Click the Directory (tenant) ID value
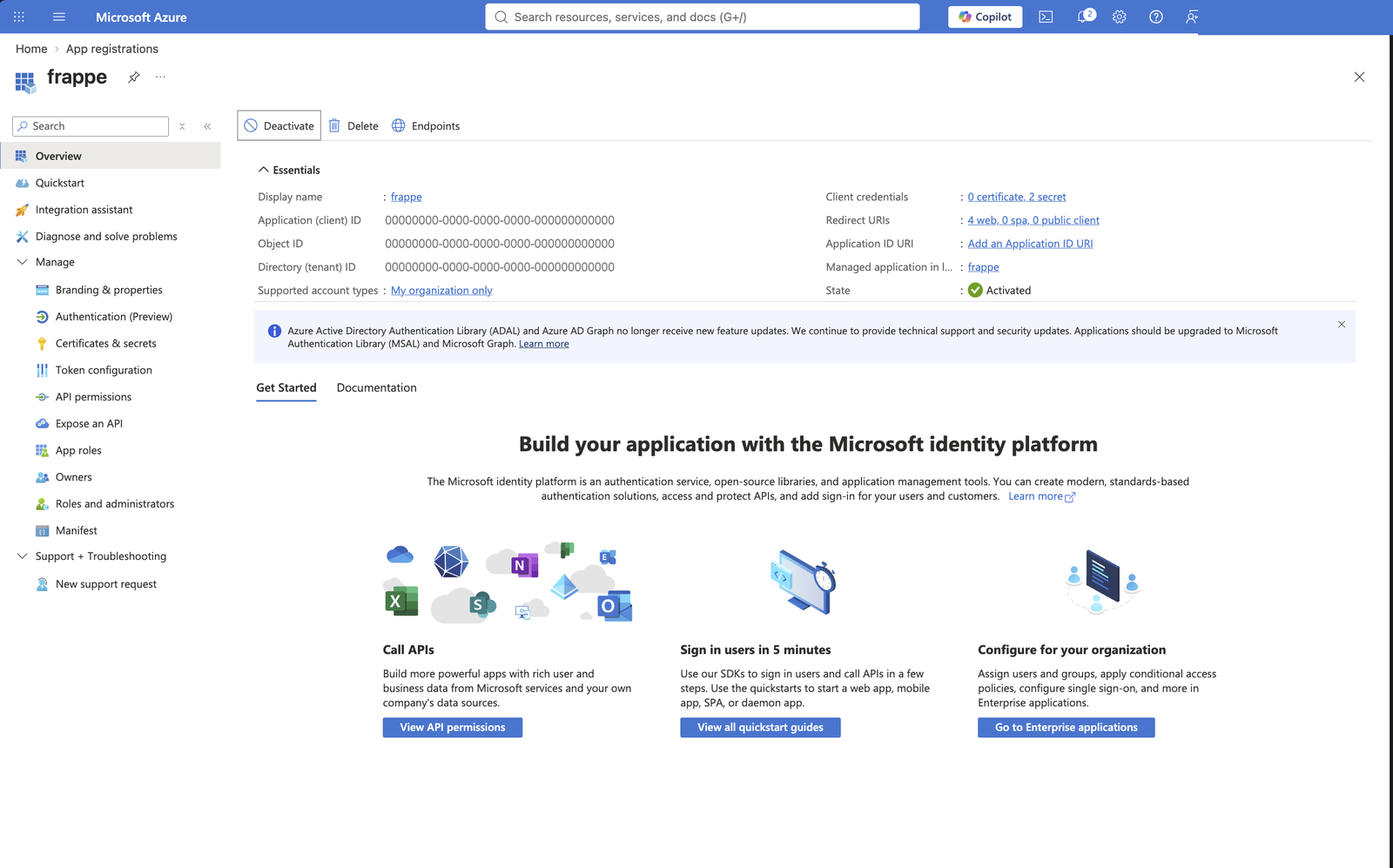Screen dimensions: 1393x868 (500, 267)
